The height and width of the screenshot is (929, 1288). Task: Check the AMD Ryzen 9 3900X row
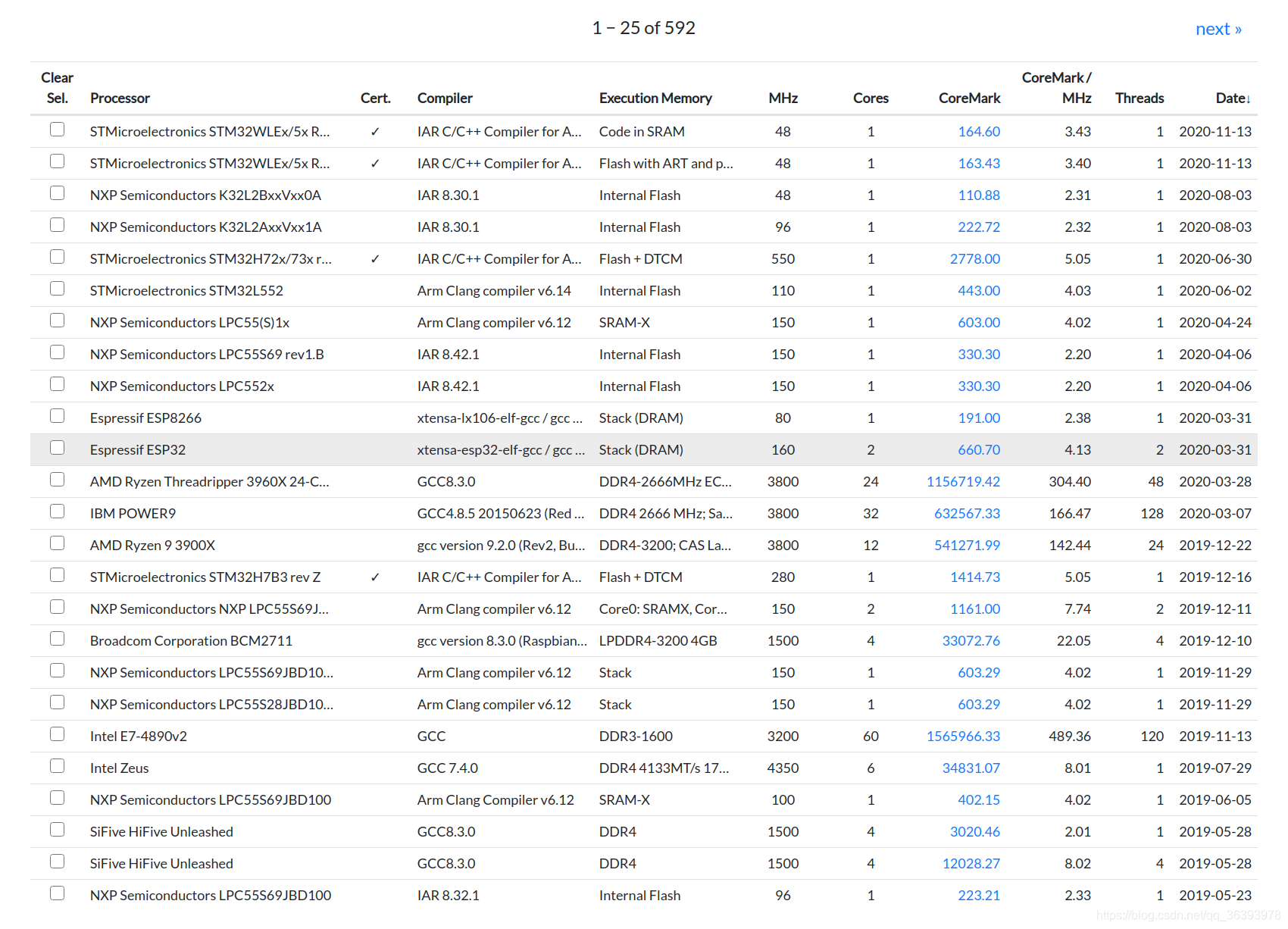pyautogui.click(x=57, y=543)
